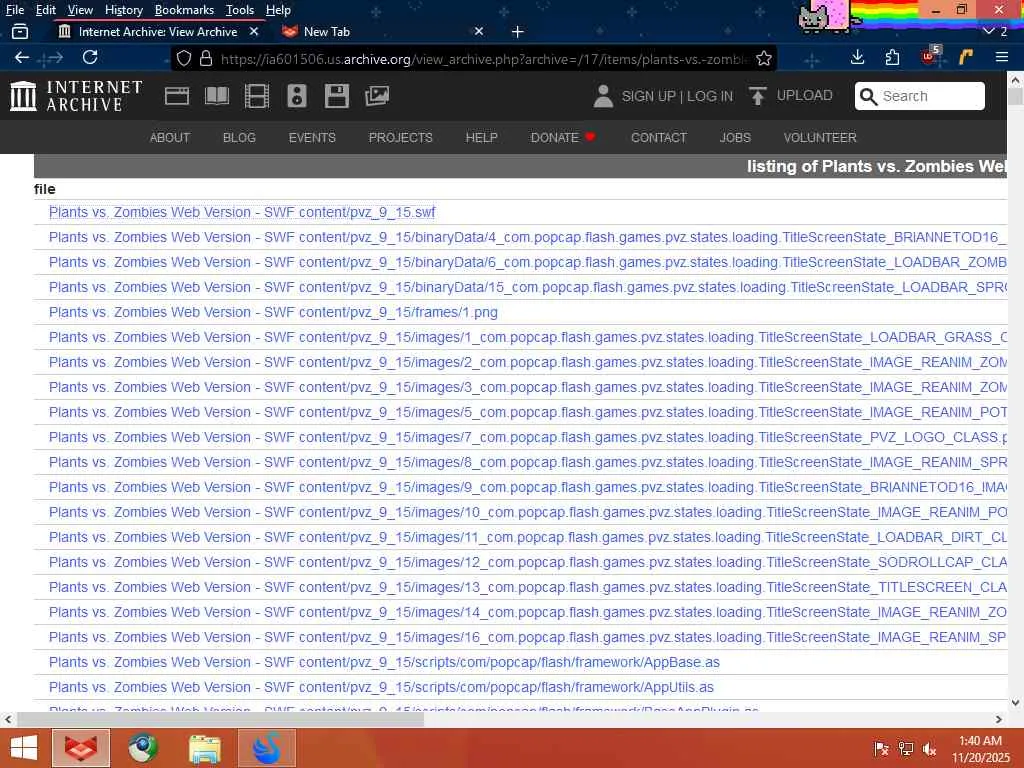Go back with the browser back arrow
1024x768 pixels.
tap(22, 57)
